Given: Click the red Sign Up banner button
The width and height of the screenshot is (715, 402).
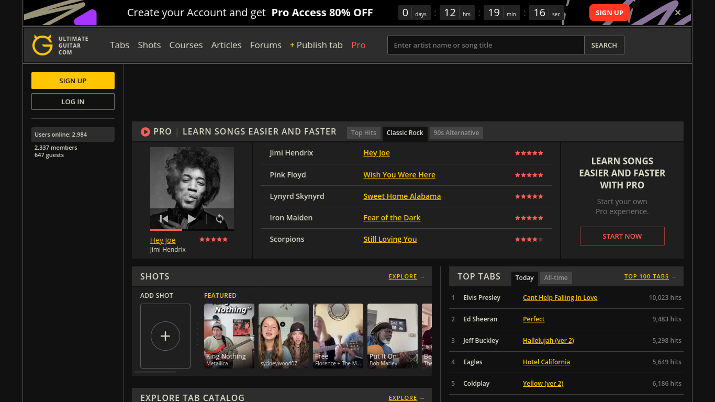Looking at the screenshot, I should pos(609,13).
